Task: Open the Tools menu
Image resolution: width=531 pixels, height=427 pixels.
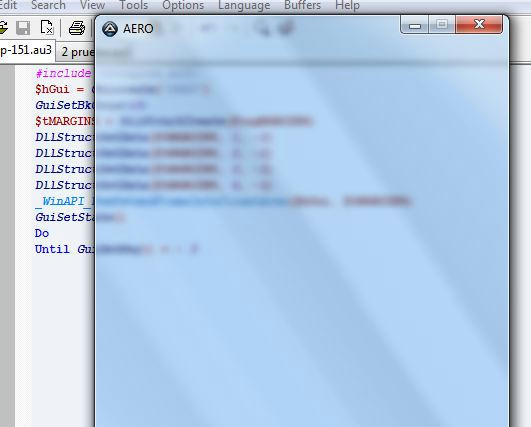Action: [x=133, y=5]
